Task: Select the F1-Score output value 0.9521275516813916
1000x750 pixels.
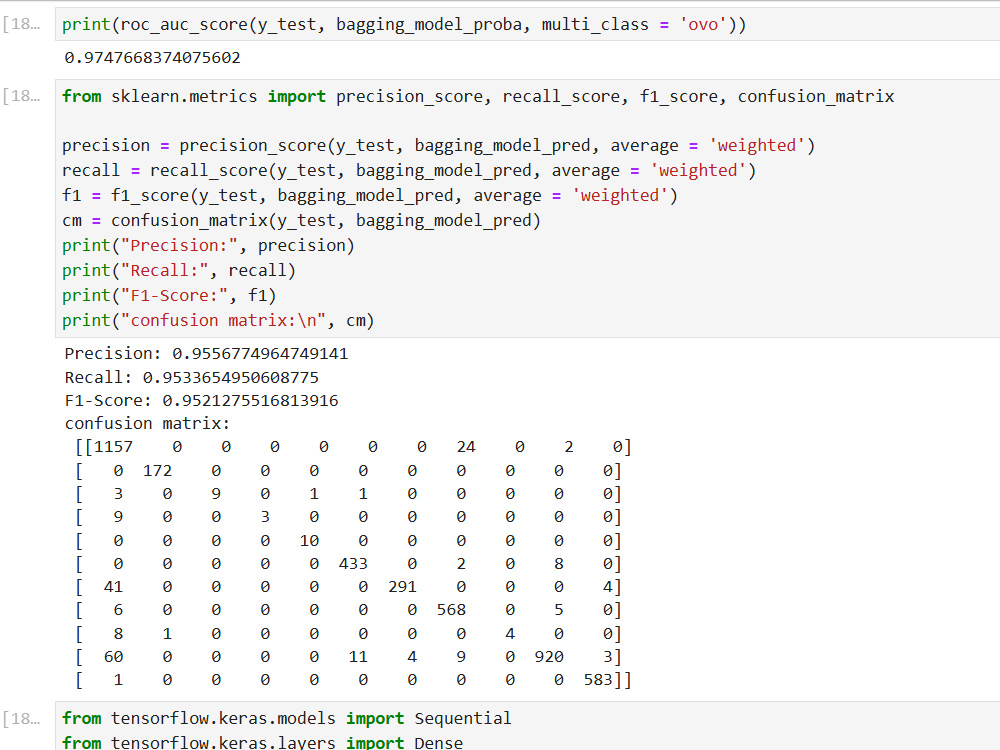Action: click(x=250, y=401)
